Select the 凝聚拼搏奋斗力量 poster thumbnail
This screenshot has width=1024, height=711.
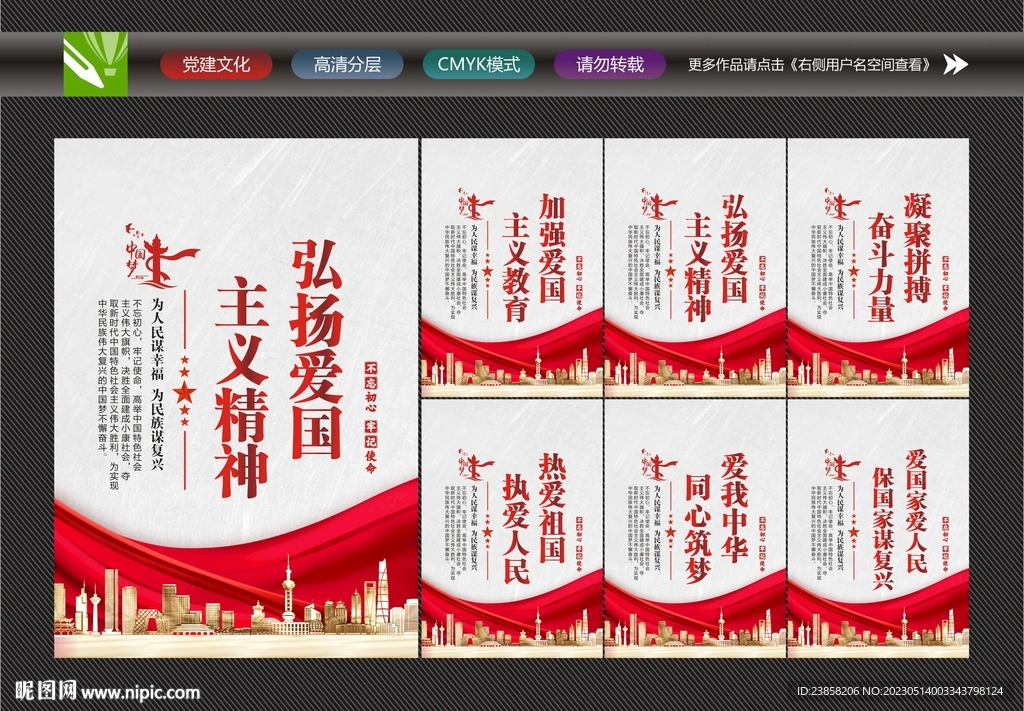878,268
